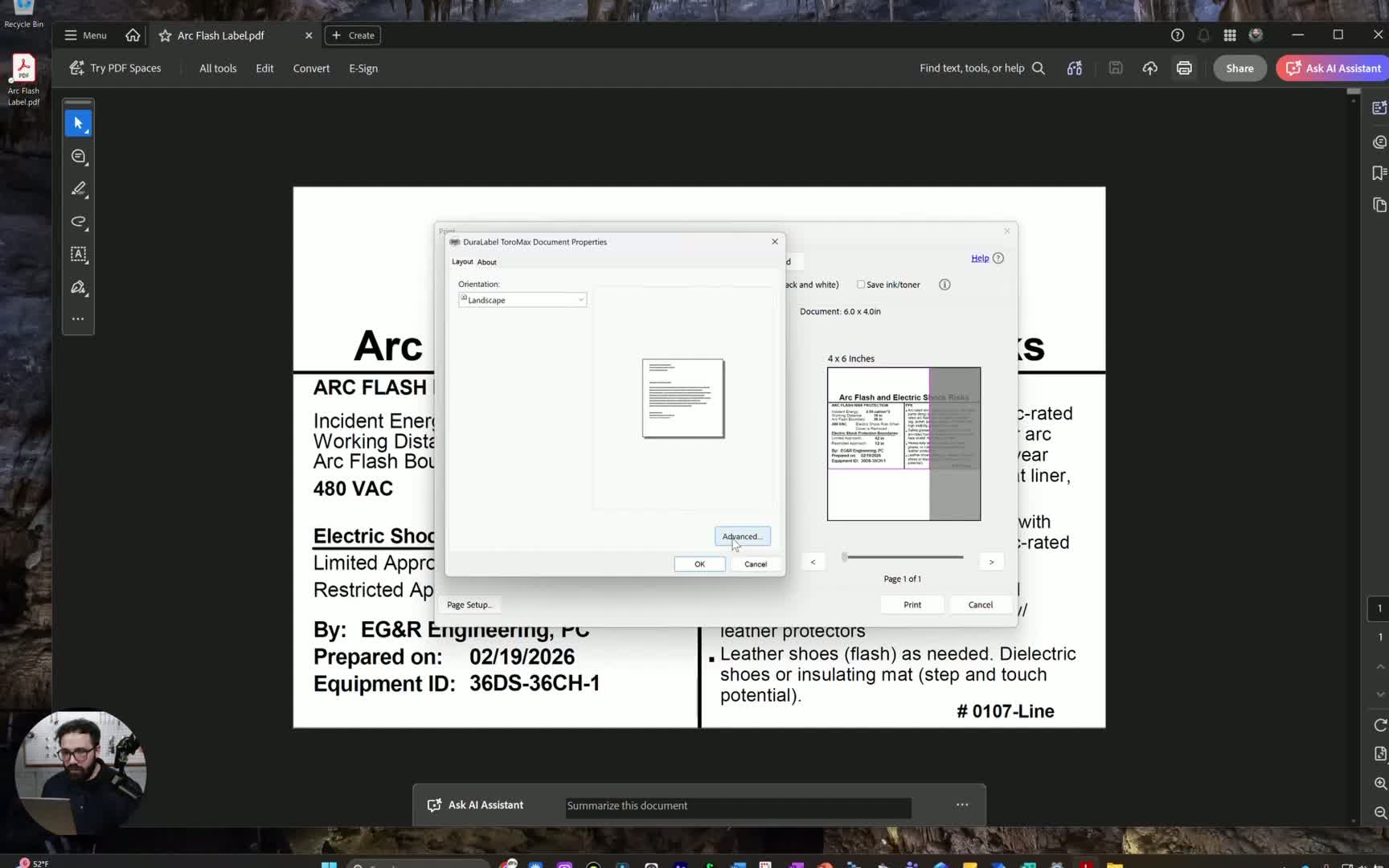Activate the text box select tool
Image resolution: width=1389 pixels, height=868 pixels.
tap(78, 255)
